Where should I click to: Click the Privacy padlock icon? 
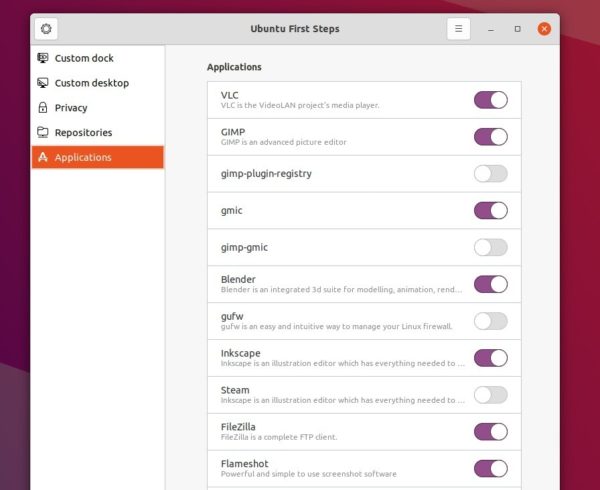click(x=43, y=107)
